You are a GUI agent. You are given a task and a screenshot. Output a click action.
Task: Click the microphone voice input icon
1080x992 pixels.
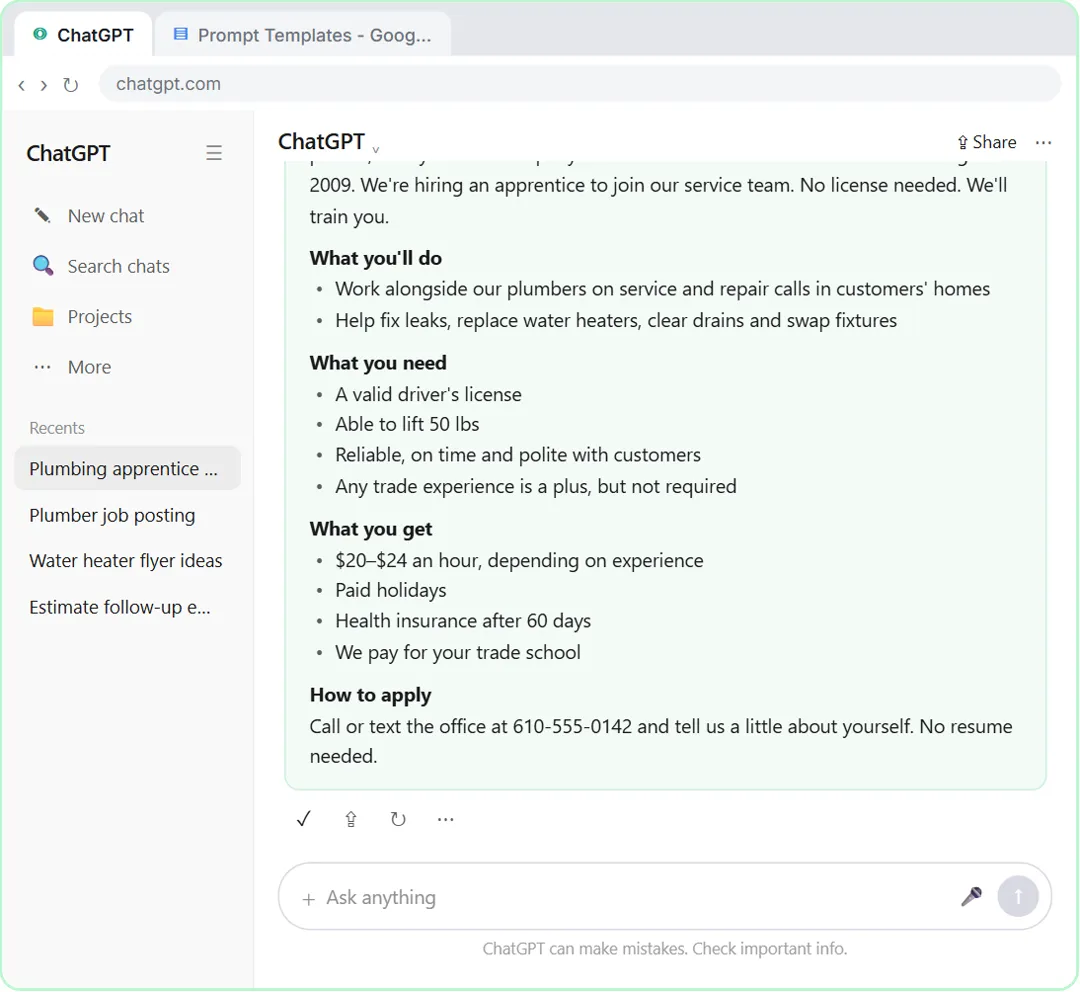pyautogui.click(x=971, y=896)
